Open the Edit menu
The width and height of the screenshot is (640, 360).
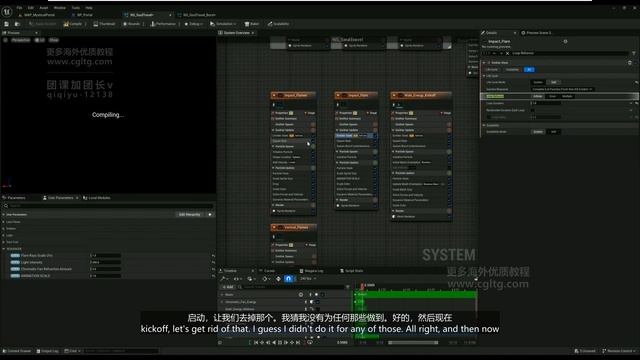31,8
